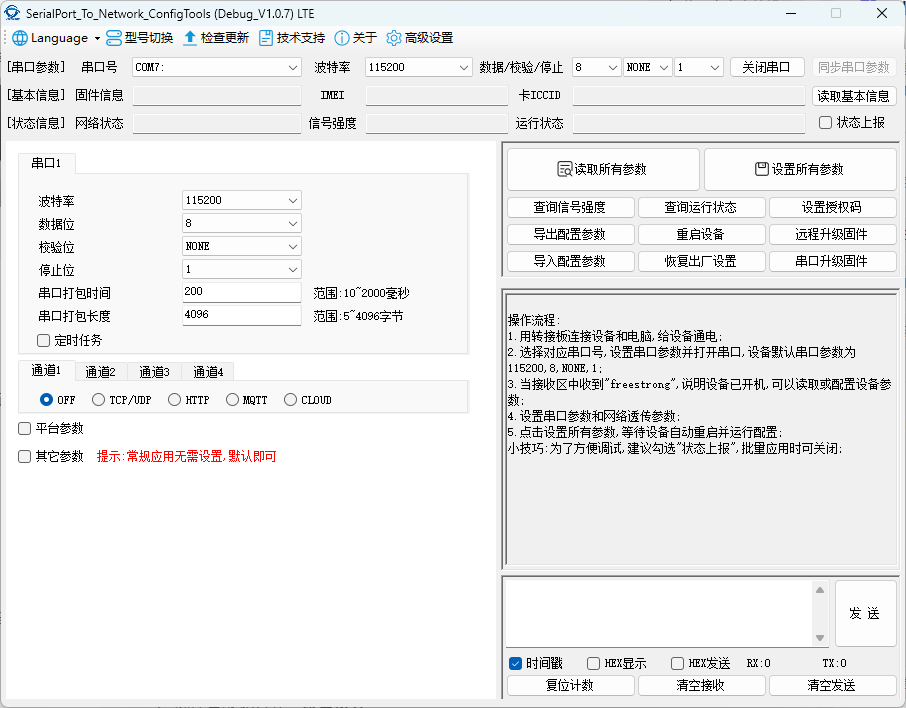Image resolution: width=906 pixels, height=708 pixels.
Task: Click the 导入配置参数 button
Action: [570, 261]
